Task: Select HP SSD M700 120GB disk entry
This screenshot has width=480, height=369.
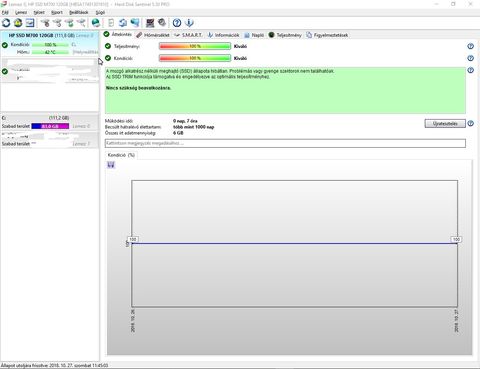Action: point(50,44)
